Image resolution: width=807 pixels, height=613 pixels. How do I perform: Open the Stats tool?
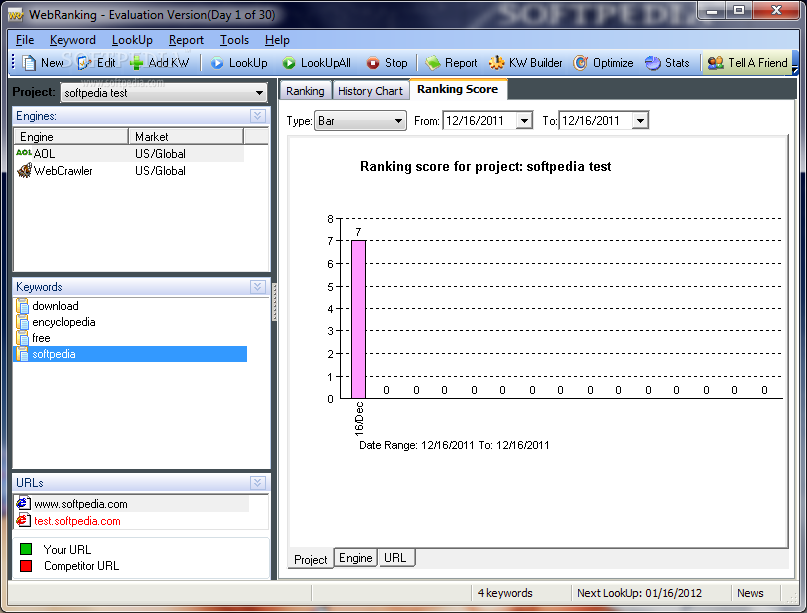[667, 63]
